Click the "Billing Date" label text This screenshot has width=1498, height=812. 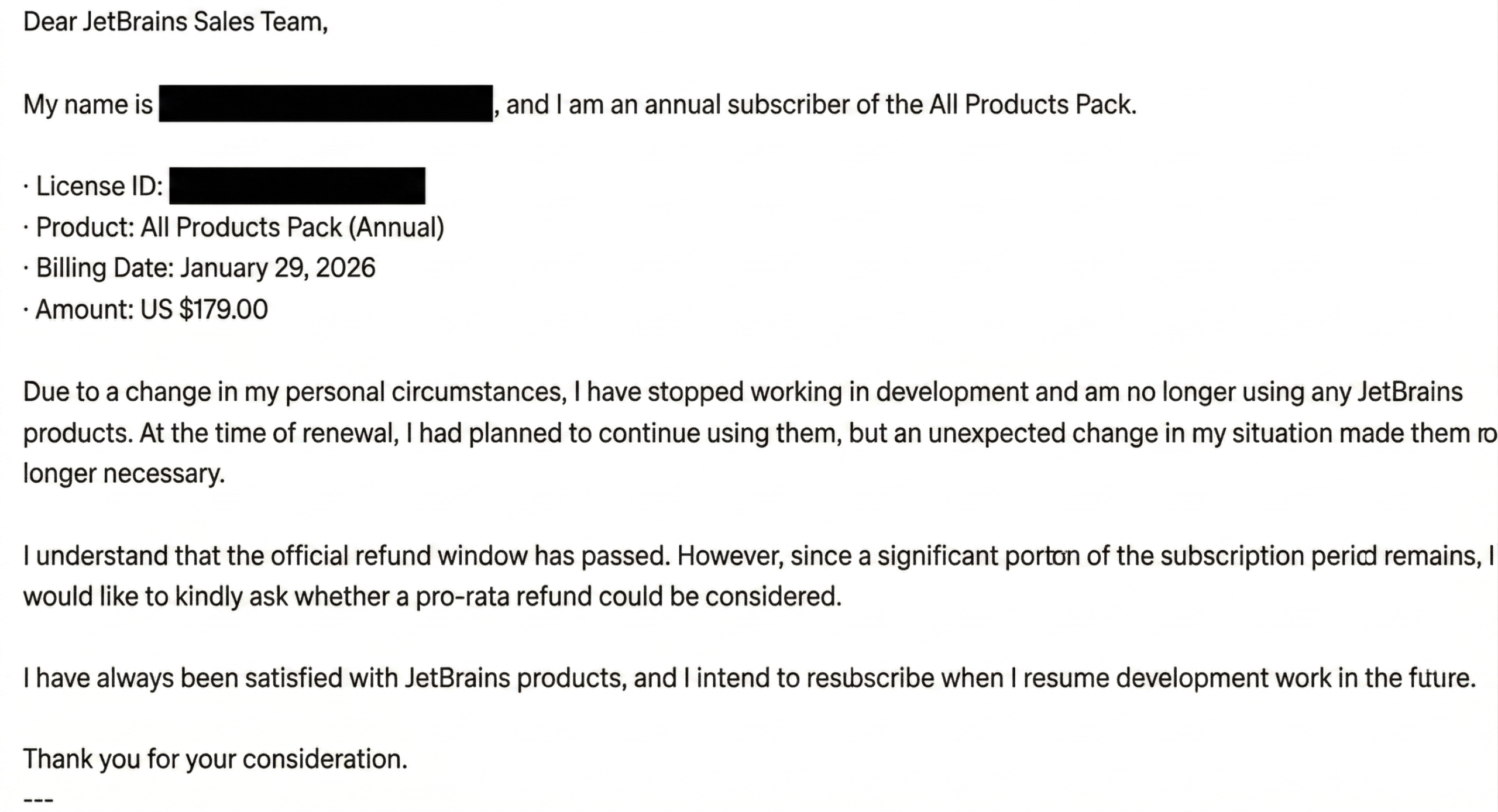(105, 268)
